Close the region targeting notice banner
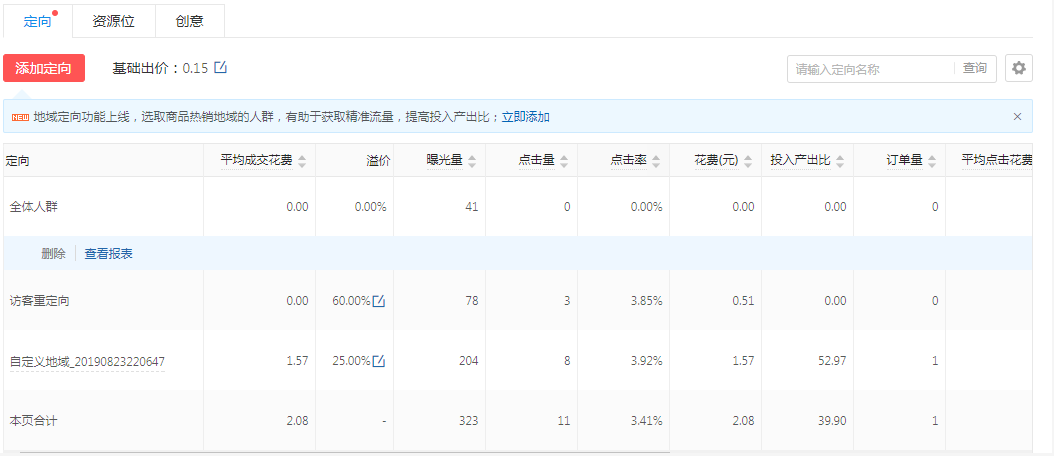The height and width of the screenshot is (456, 1054). click(1017, 117)
